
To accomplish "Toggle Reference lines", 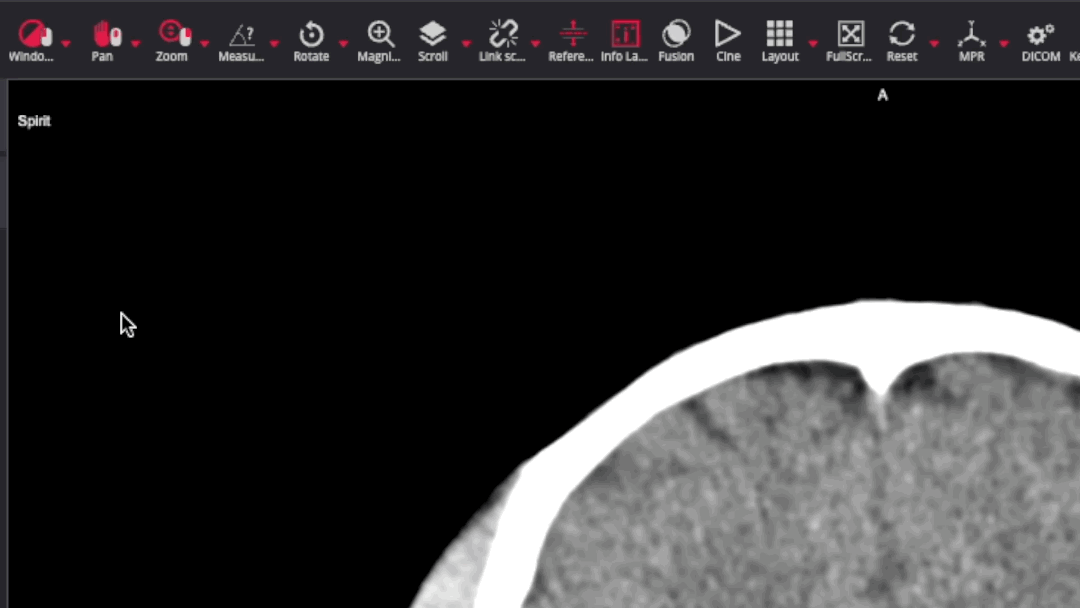I will [571, 41].
